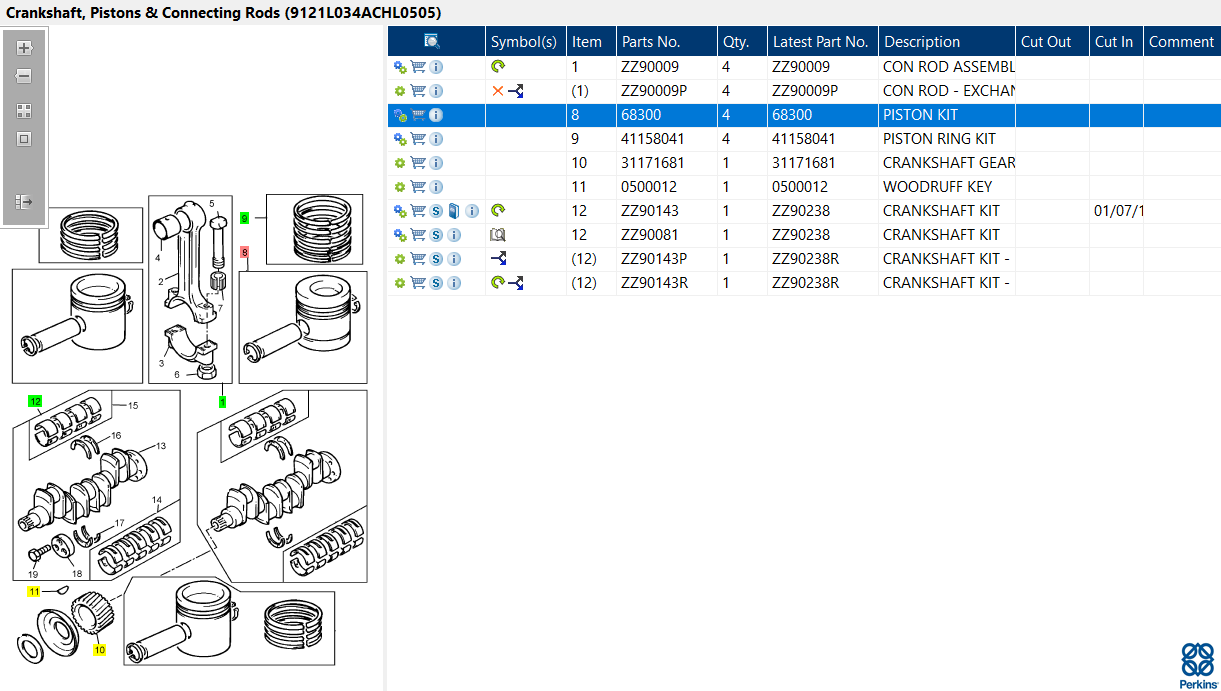Click the red callout 8 on diagram
Viewport: 1221px width, 691px height.
pyautogui.click(x=245, y=253)
